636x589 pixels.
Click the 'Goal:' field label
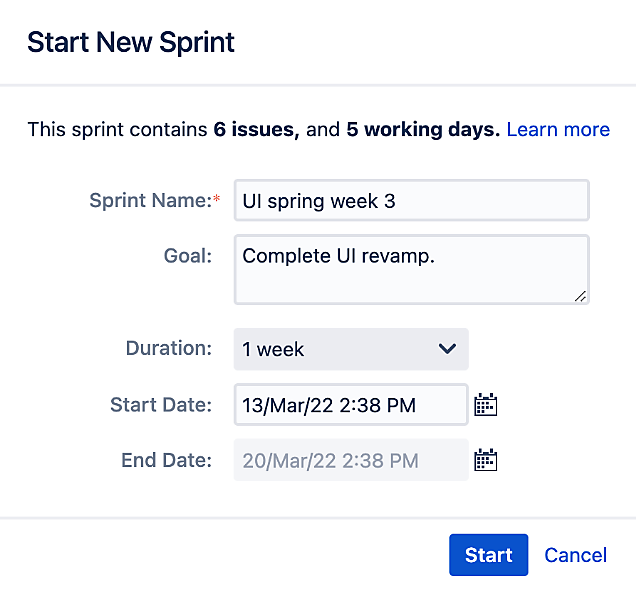(188, 256)
